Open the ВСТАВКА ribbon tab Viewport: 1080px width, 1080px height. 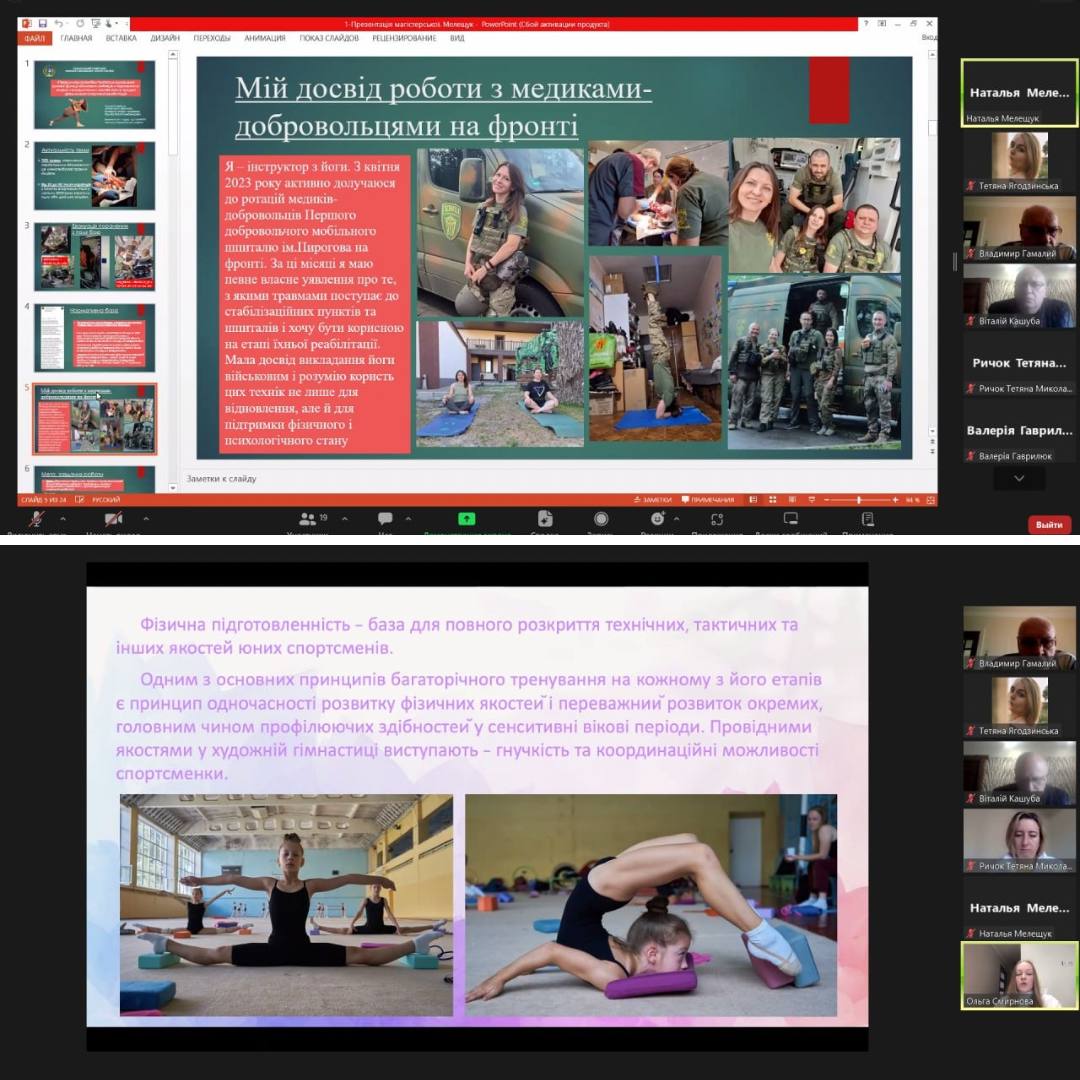(121, 38)
